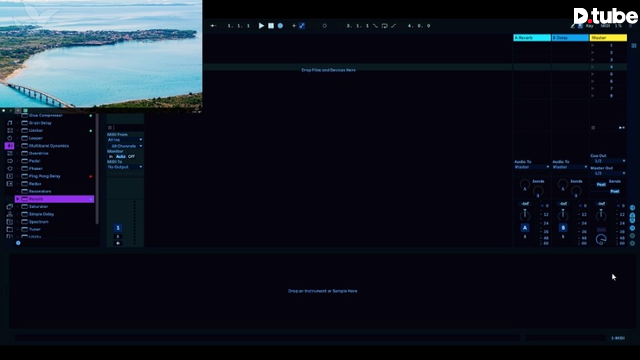
Task: Open the User Library place icon
Action: tap(9, 214)
